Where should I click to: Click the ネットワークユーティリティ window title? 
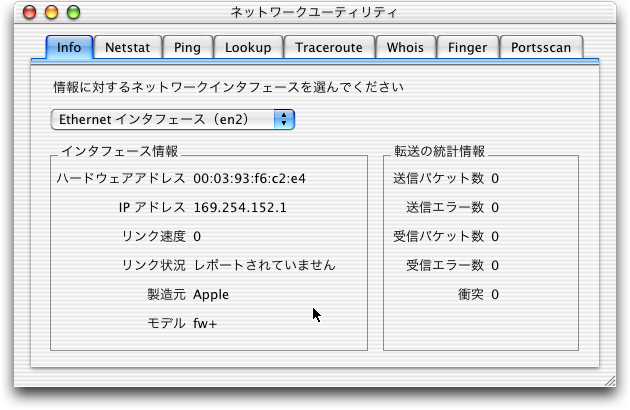click(x=313, y=13)
